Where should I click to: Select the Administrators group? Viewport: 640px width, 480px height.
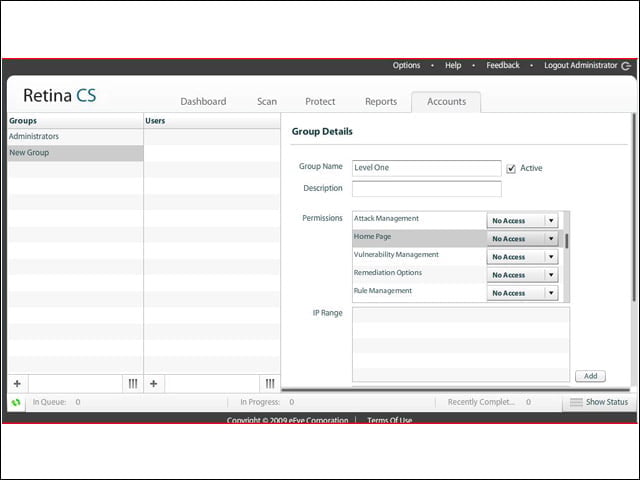click(76, 136)
